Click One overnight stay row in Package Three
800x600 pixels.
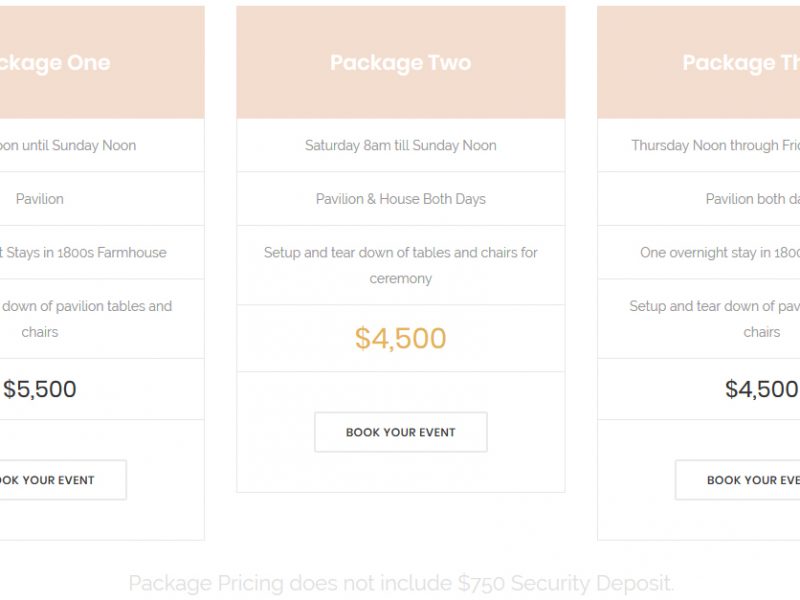click(x=699, y=253)
